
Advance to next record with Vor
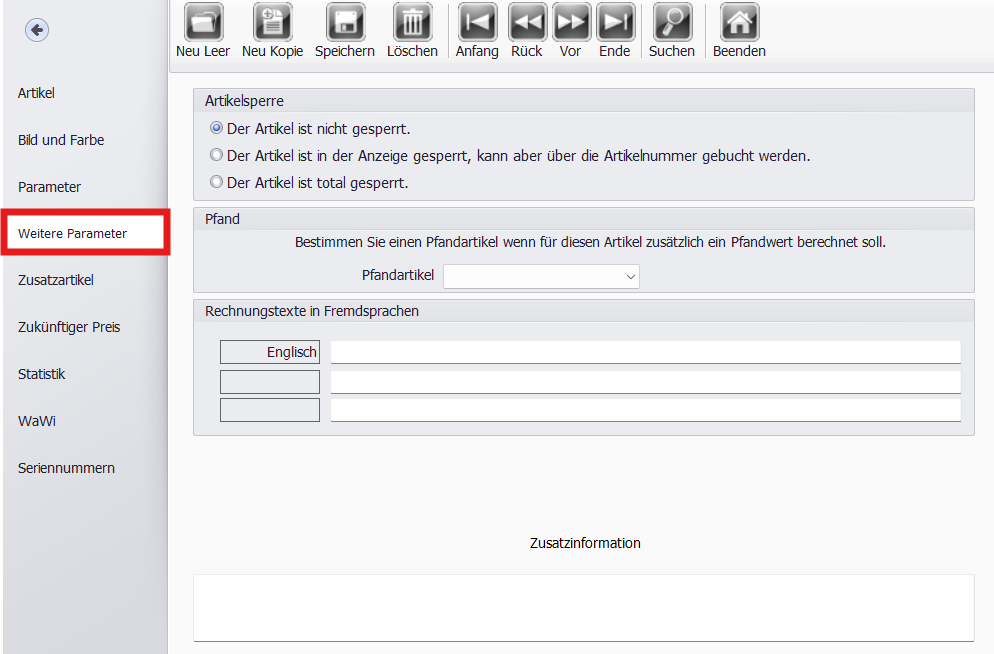[570, 23]
